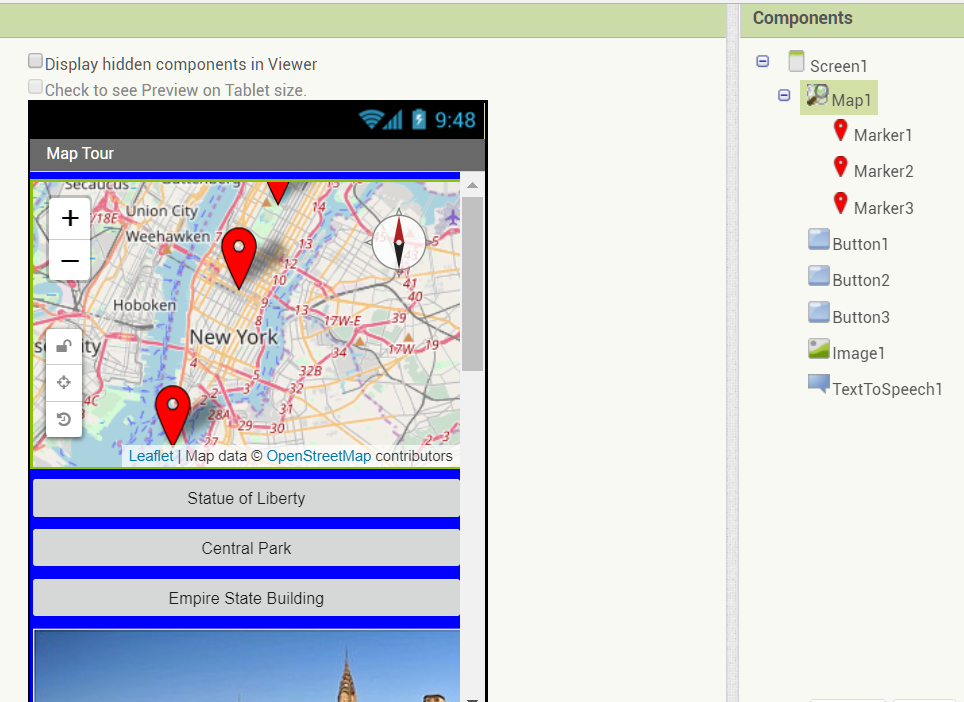Zoom out on the map with minus button
Viewport: 964px width, 702px height.
[x=70, y=261]
